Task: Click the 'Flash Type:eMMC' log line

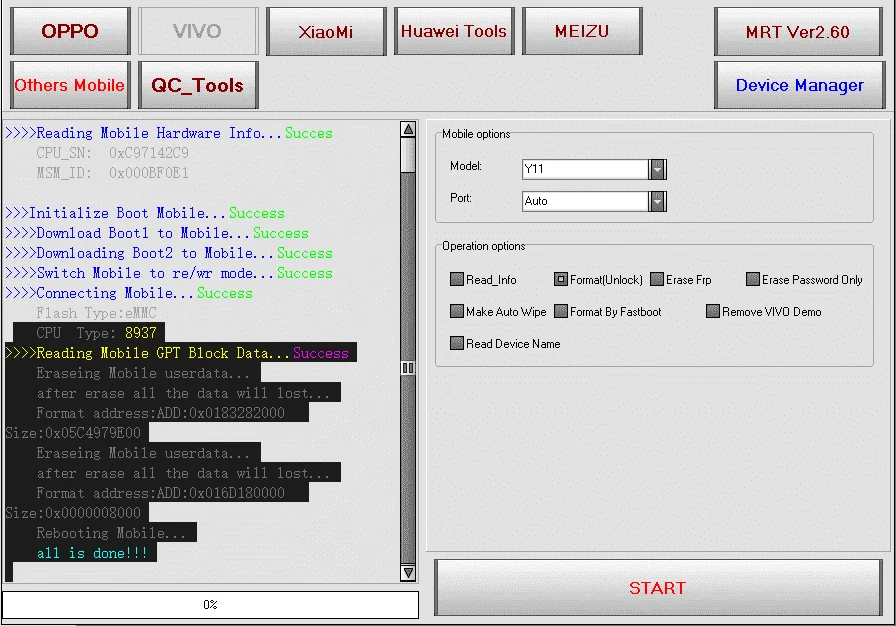Action: [x=96, y=313]
